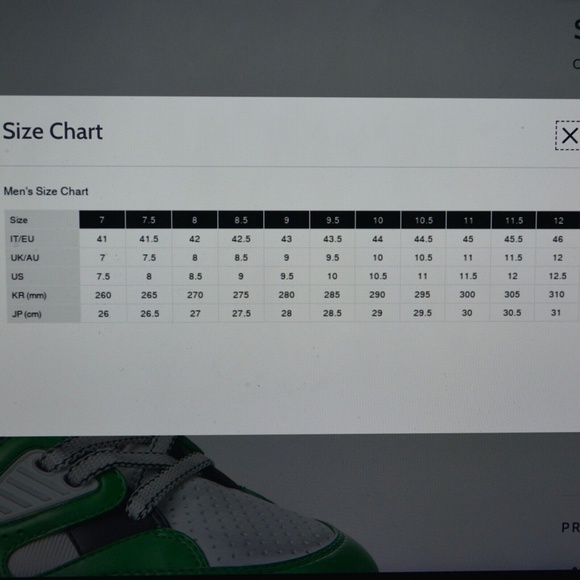
Task: Click US value 9 in US row
Action: click(241, 276)
